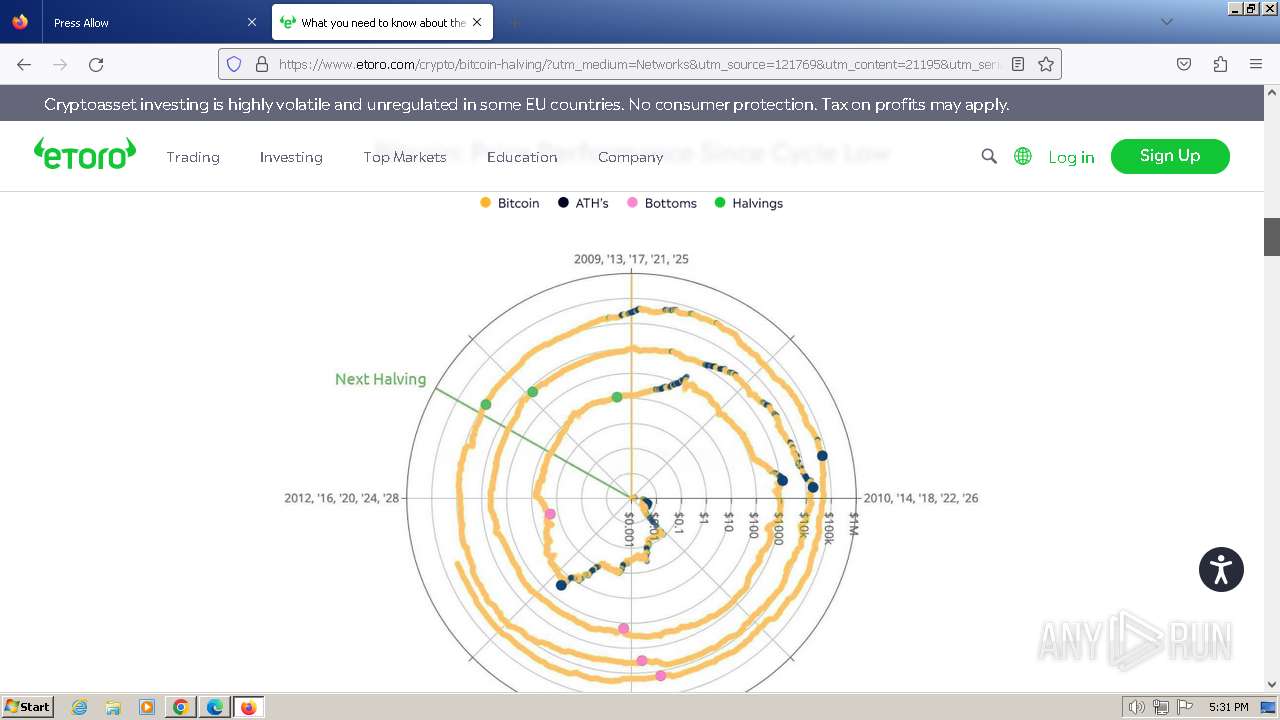Expand the Education navigation menu
The width and height of the screenshot is (1280, 720).
click(522, 157)
